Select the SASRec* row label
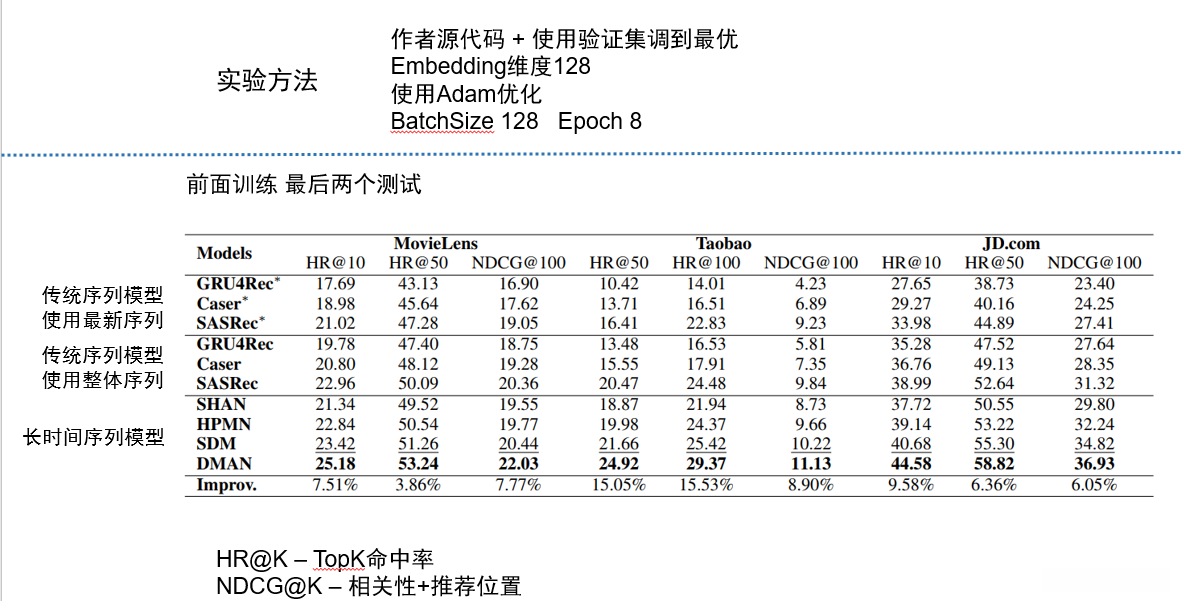The height and width of the screenshot is (601, 1182). (231, 323)
